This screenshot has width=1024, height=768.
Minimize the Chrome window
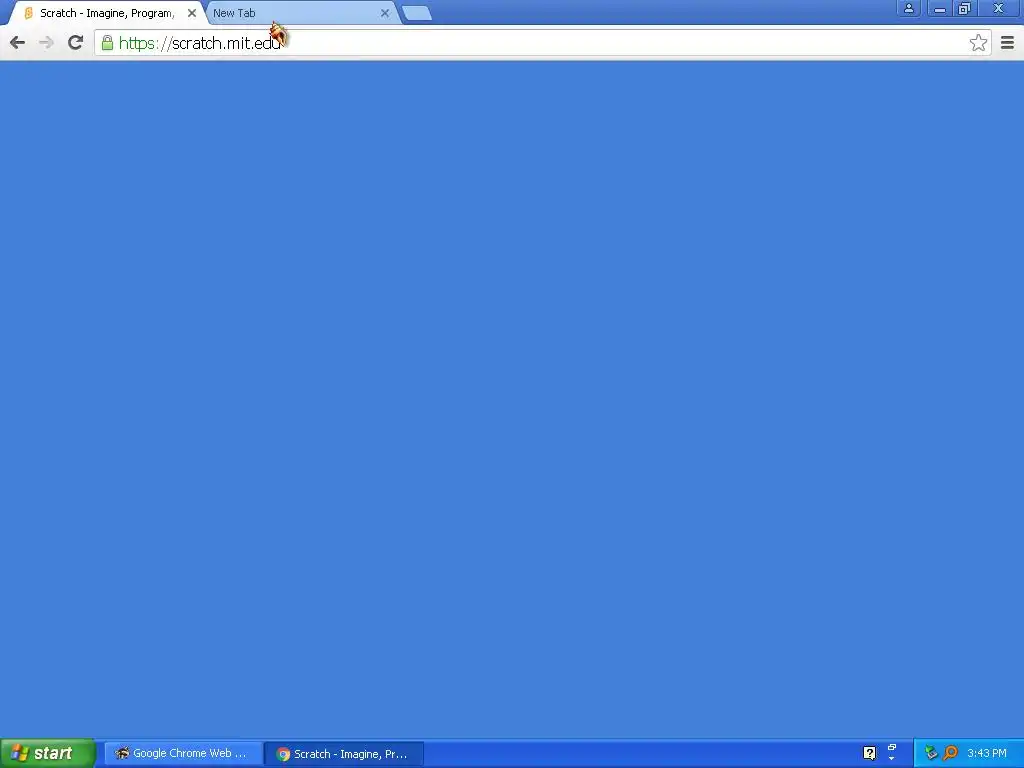[939, 8]
